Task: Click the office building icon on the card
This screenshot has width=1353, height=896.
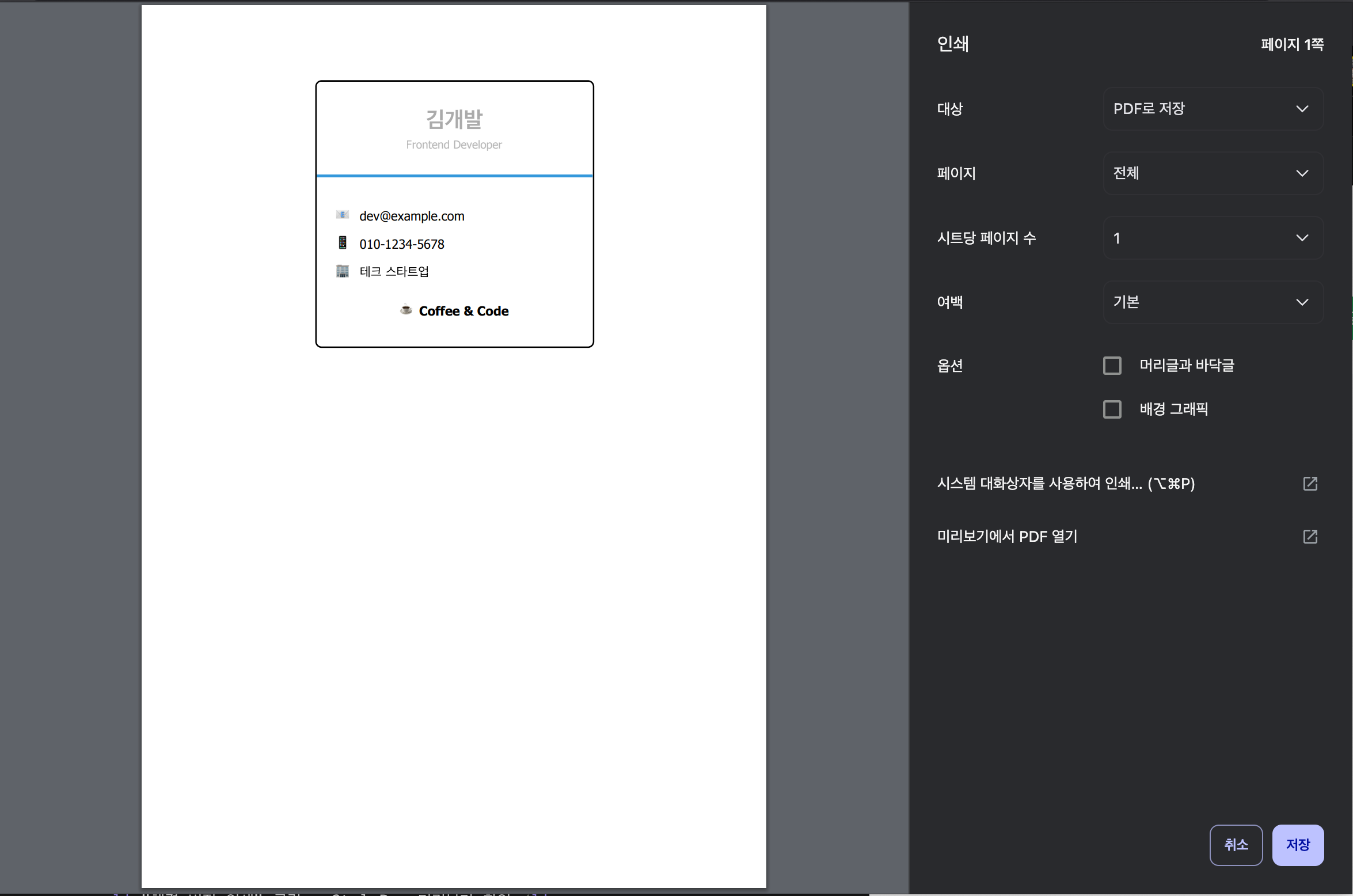Action: (343, 271)
